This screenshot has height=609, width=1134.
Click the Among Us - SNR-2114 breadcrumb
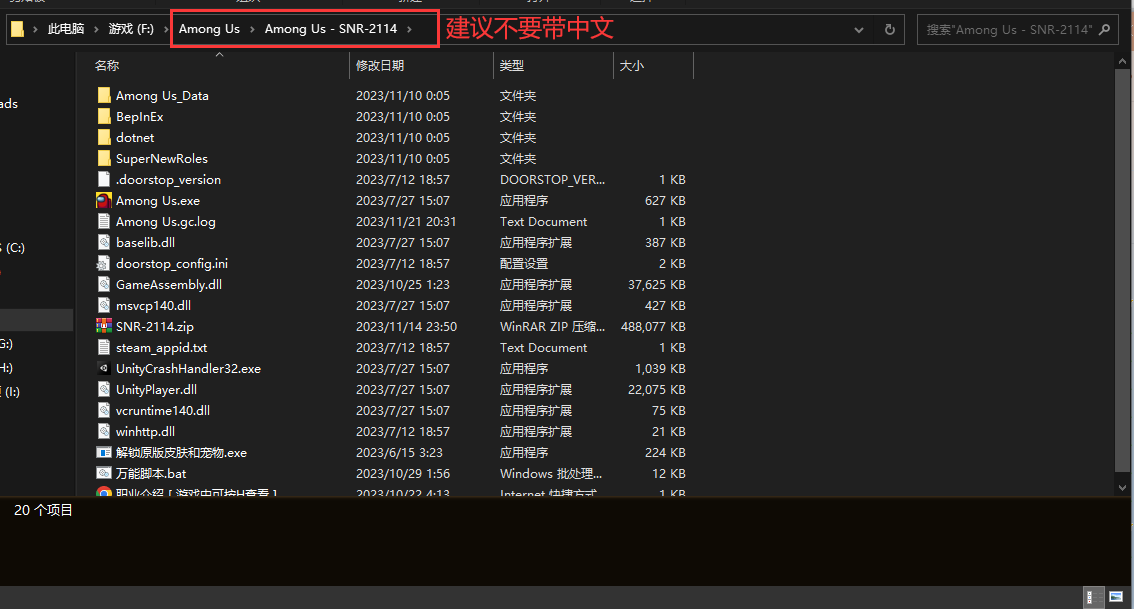point(331,29)
